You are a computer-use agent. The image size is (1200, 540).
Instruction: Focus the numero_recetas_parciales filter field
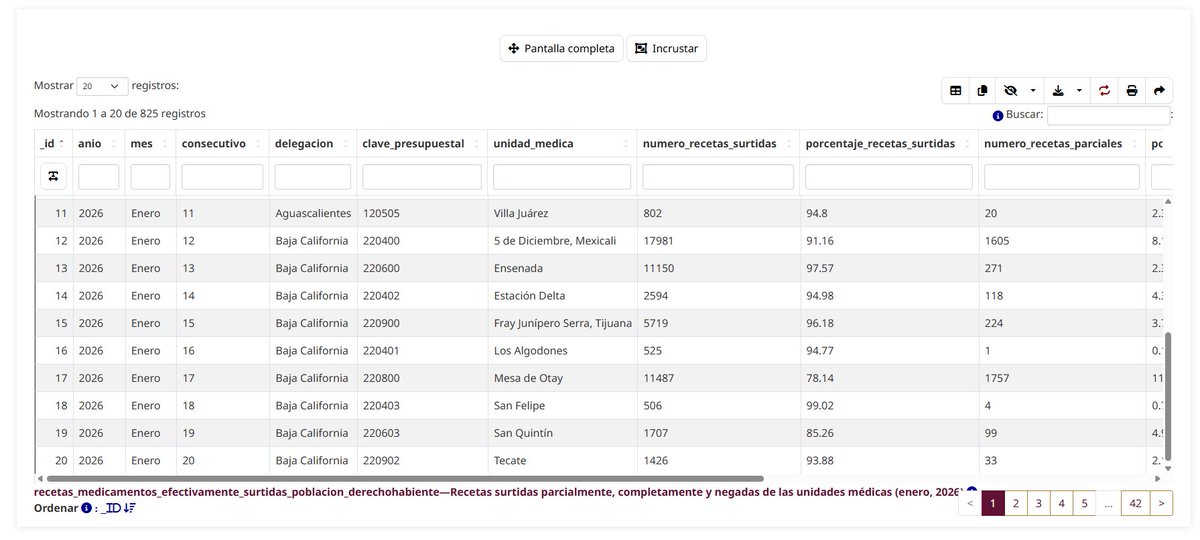point(1061,176)
